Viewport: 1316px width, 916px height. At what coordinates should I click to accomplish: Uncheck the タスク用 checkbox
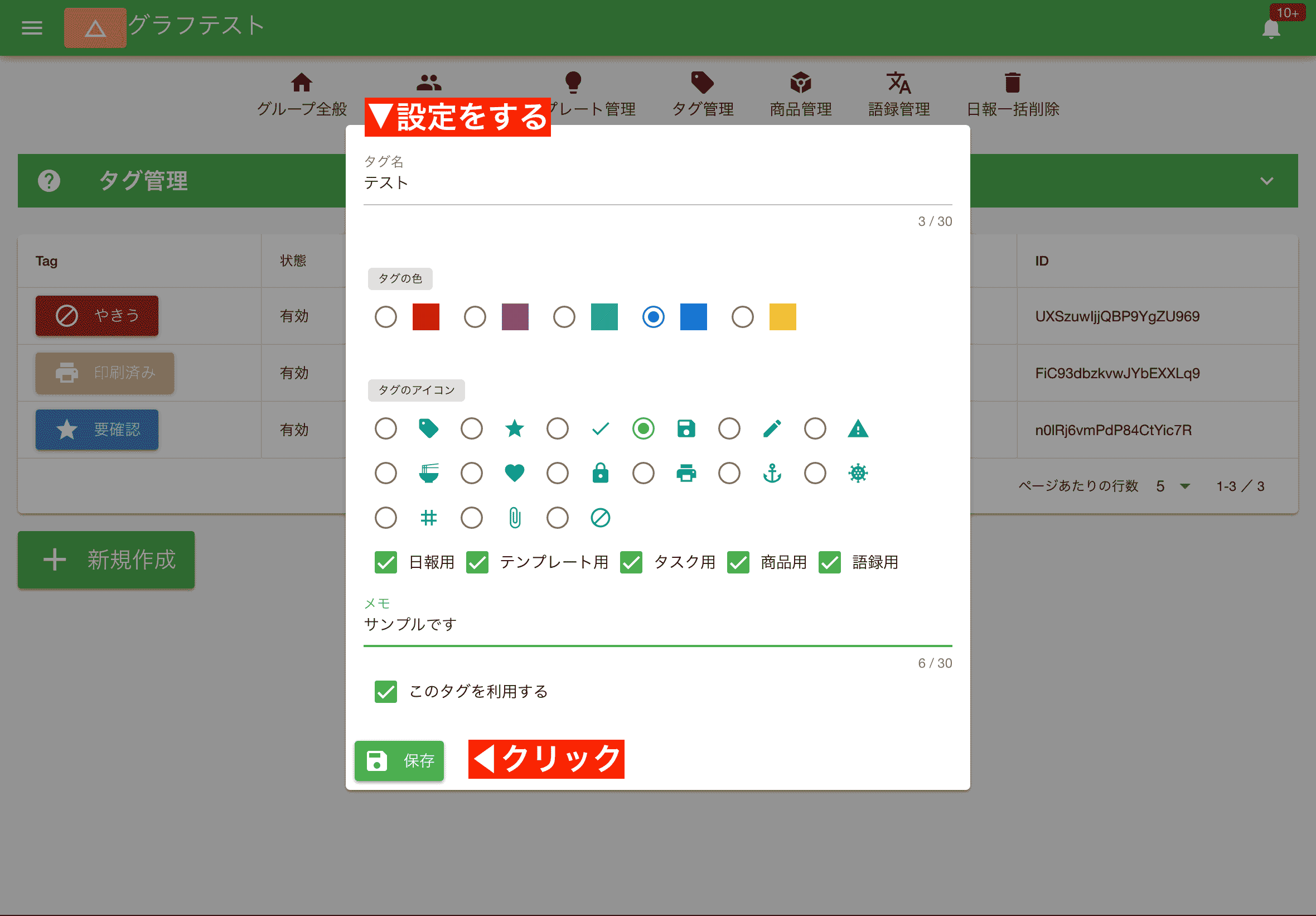pos(631,563)
